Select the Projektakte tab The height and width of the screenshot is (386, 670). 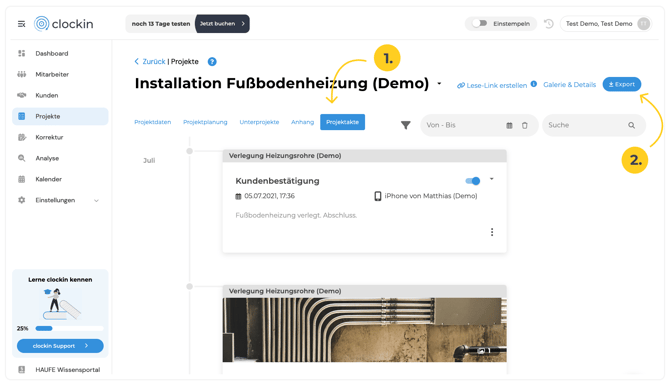tap(342, 122)
